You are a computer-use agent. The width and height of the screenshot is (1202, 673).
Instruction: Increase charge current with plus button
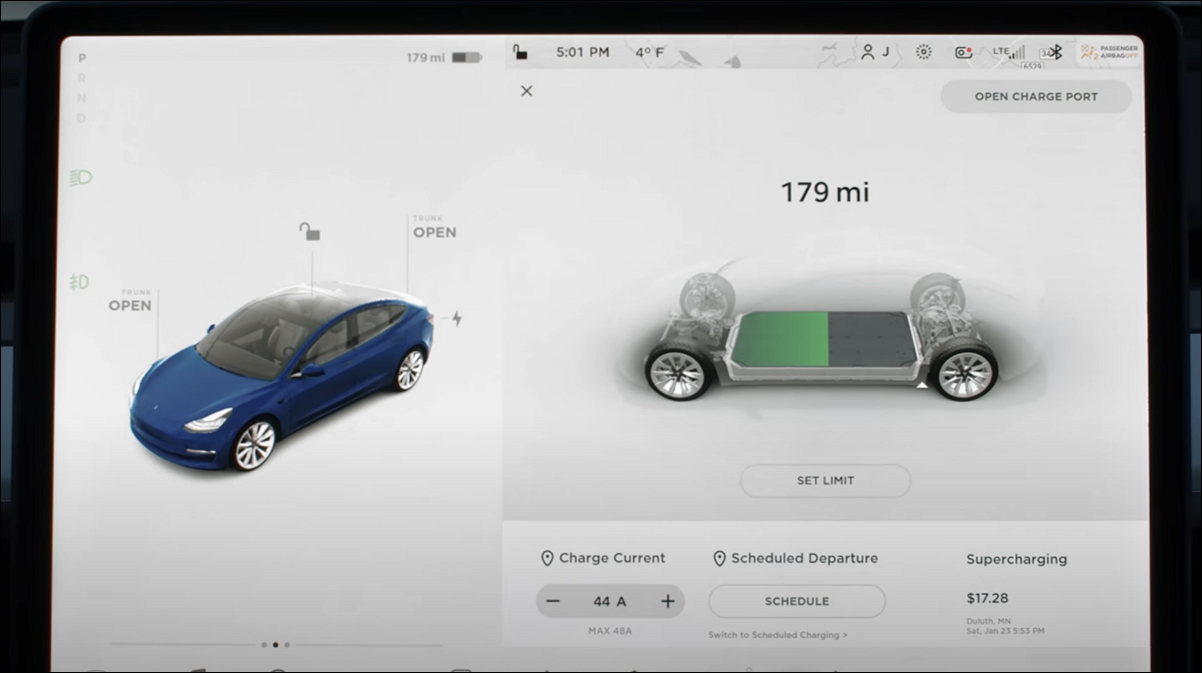click(x=668, y=601)
